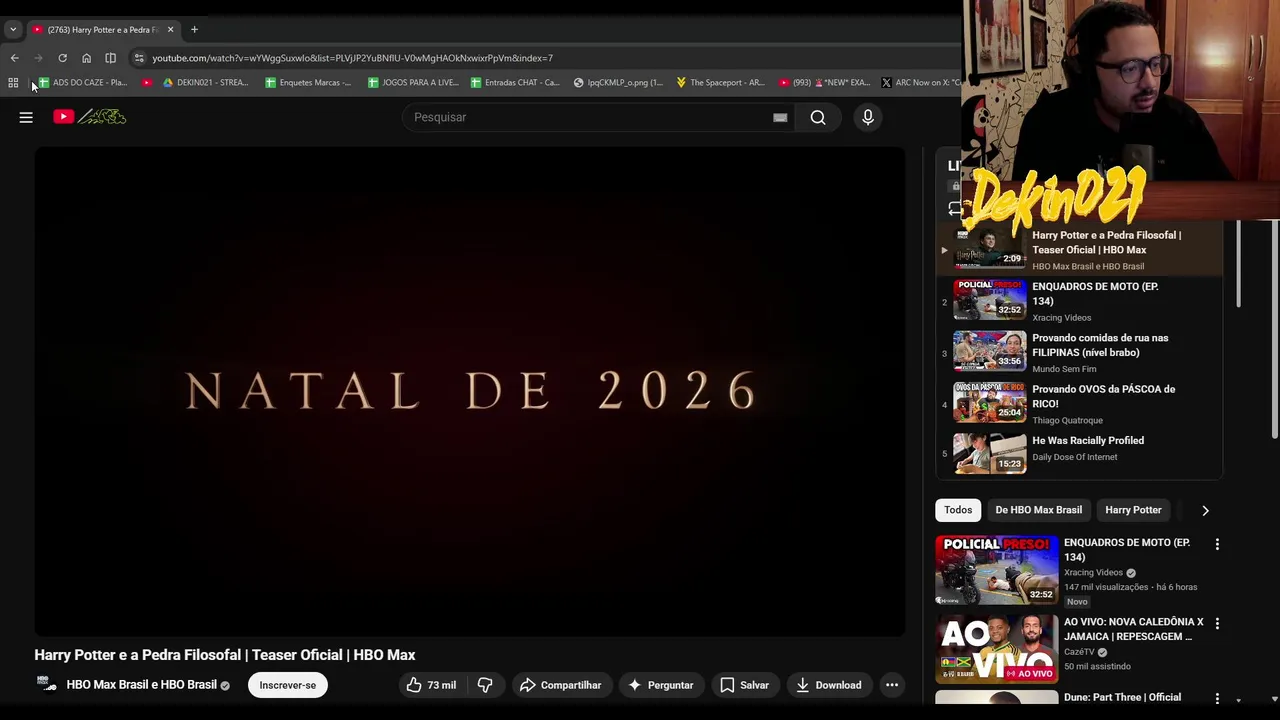This screenshot has width=1280, height=720.
Task: Play playlist item Provando comidas de rua nas FILIPINAS
Action: coord(1080,352)
